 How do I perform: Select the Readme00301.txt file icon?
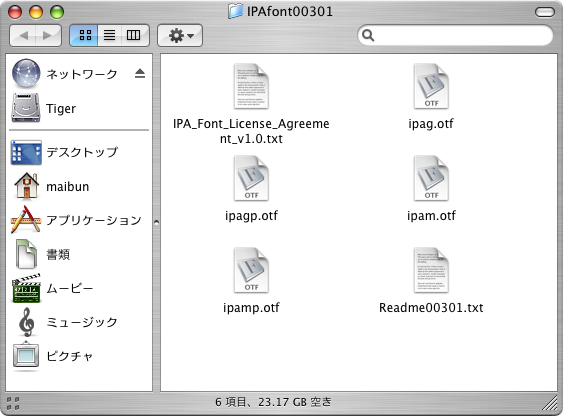pyautogui.click(x=431, y=270)
